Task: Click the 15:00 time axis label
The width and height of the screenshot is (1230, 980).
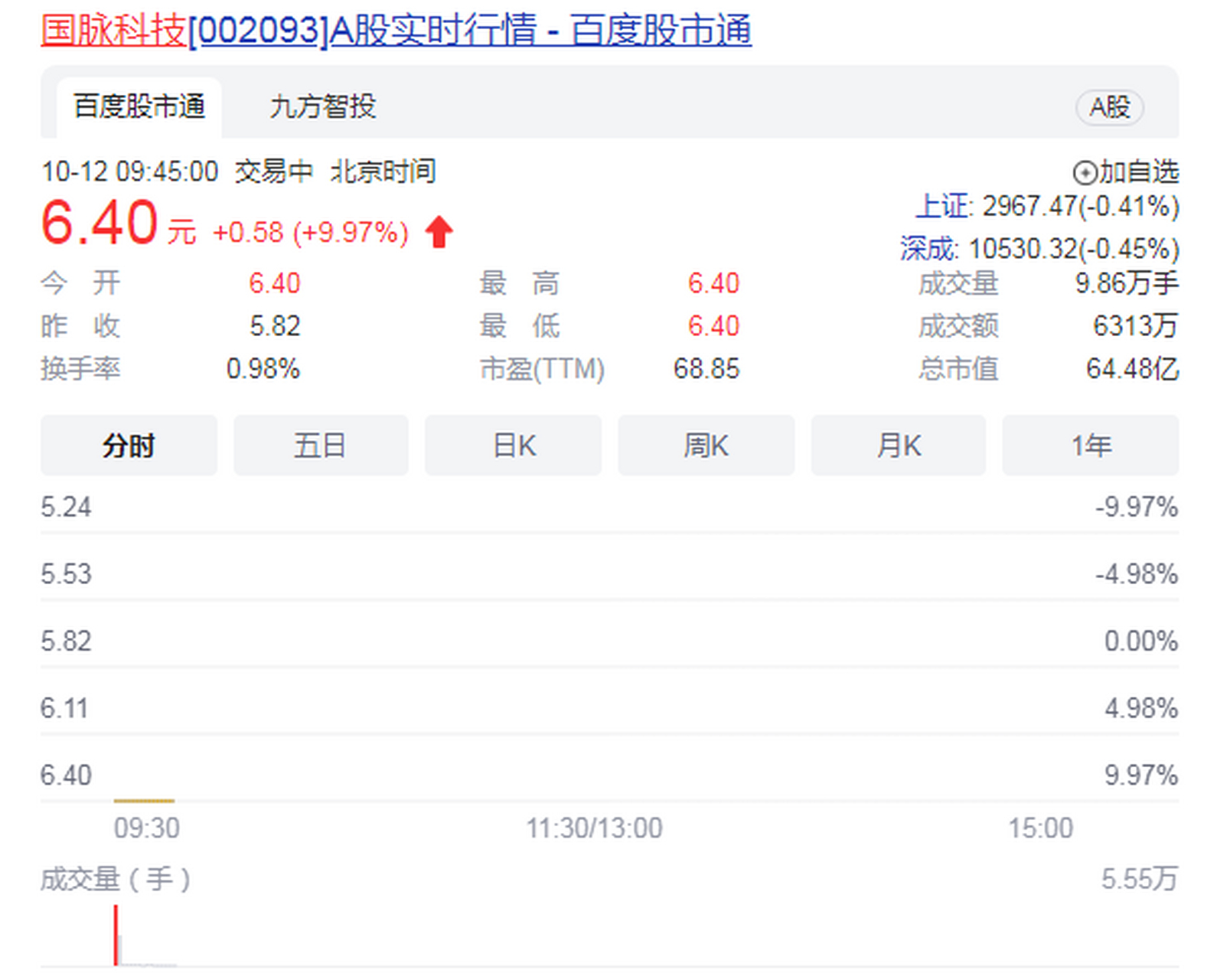Action: click(1040, 828)
